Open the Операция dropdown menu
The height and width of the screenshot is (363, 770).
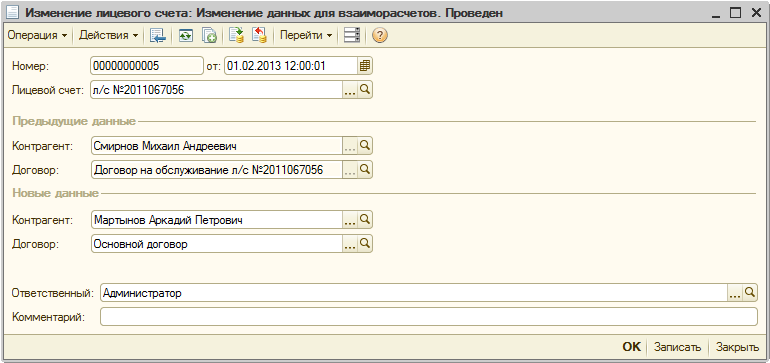click(x=37, y=35)
